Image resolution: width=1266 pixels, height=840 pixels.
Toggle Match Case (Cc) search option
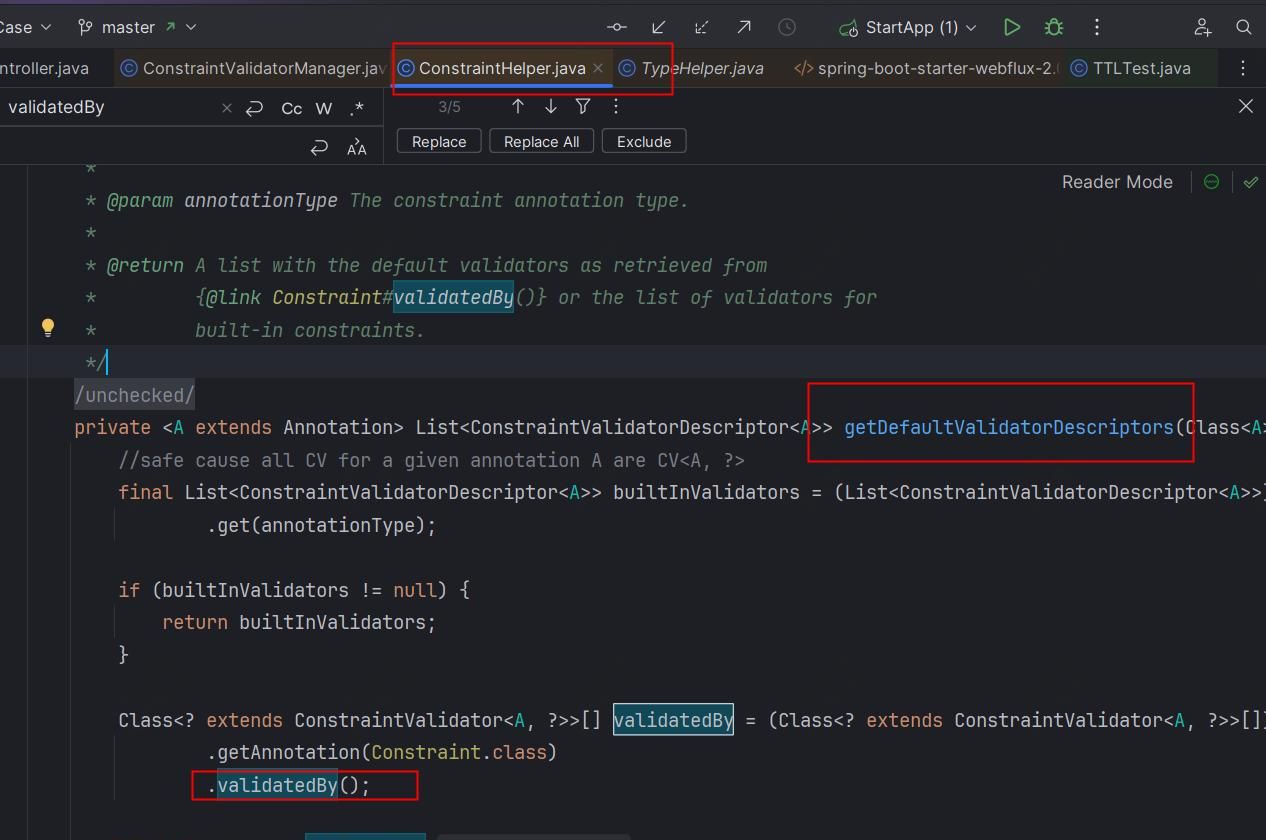tap(291, 108)
